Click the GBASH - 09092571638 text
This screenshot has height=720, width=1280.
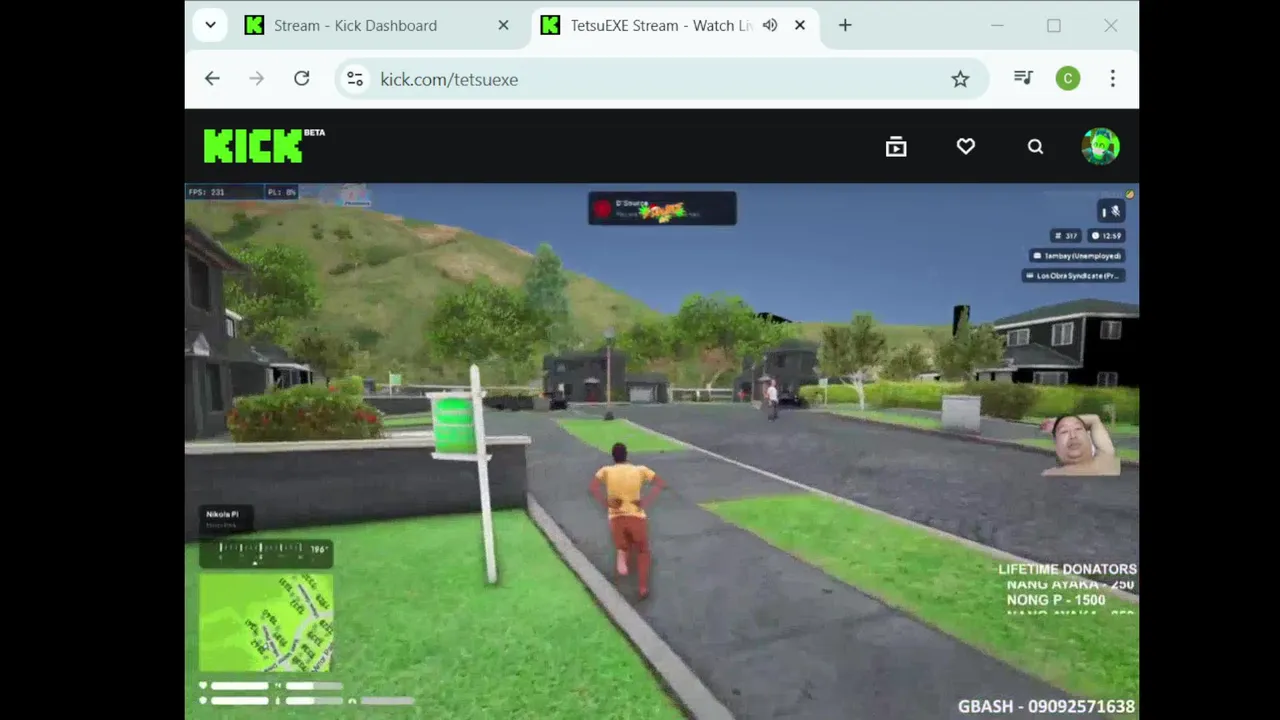[1046, 706]
